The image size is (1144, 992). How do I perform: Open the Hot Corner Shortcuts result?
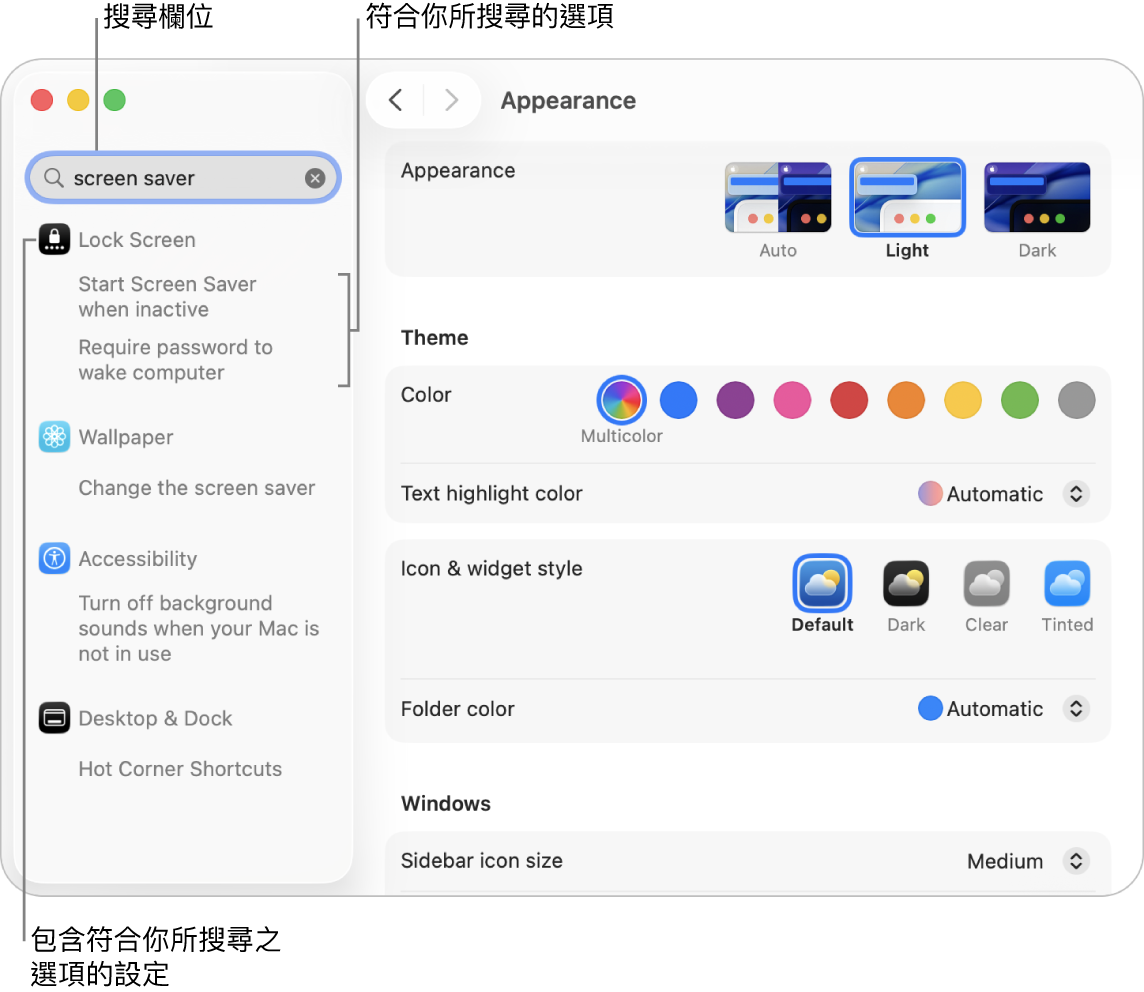180,769
